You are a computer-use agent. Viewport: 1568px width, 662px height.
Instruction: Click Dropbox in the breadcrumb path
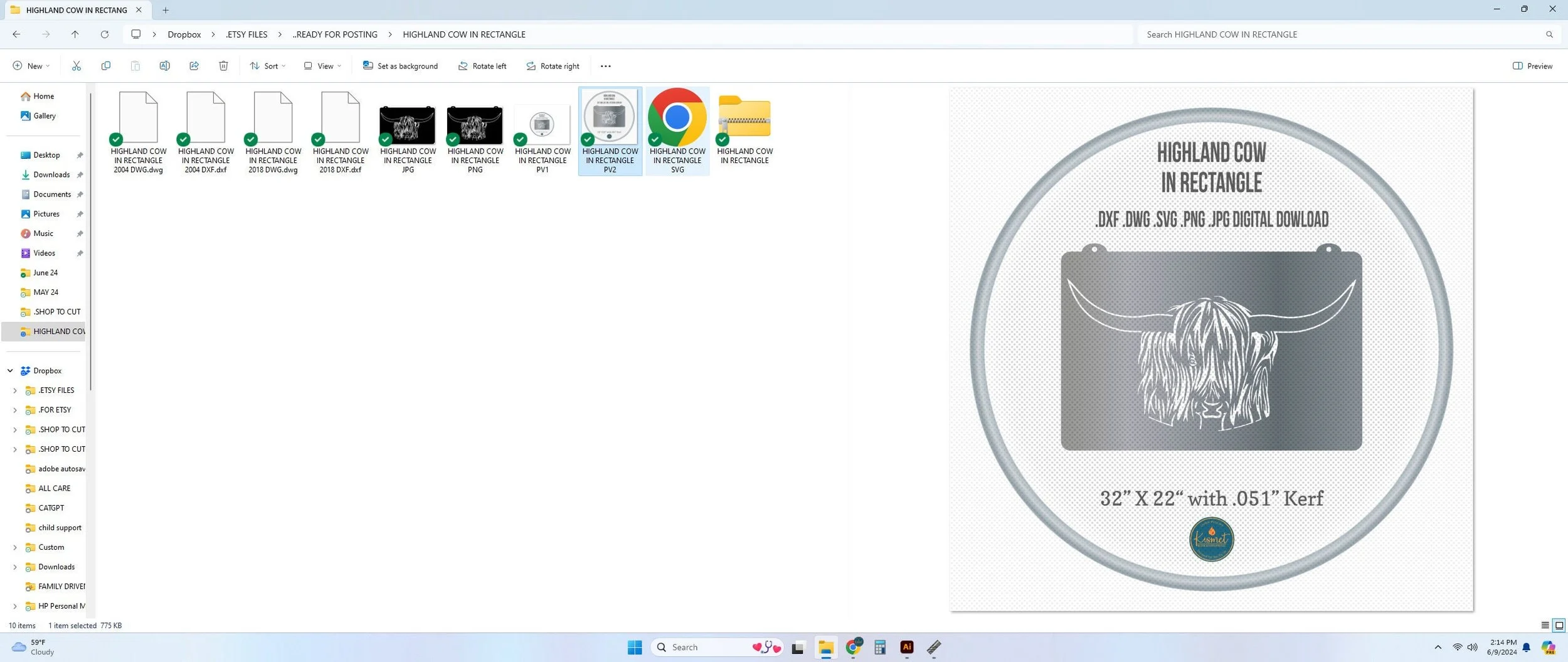[184, 35]
